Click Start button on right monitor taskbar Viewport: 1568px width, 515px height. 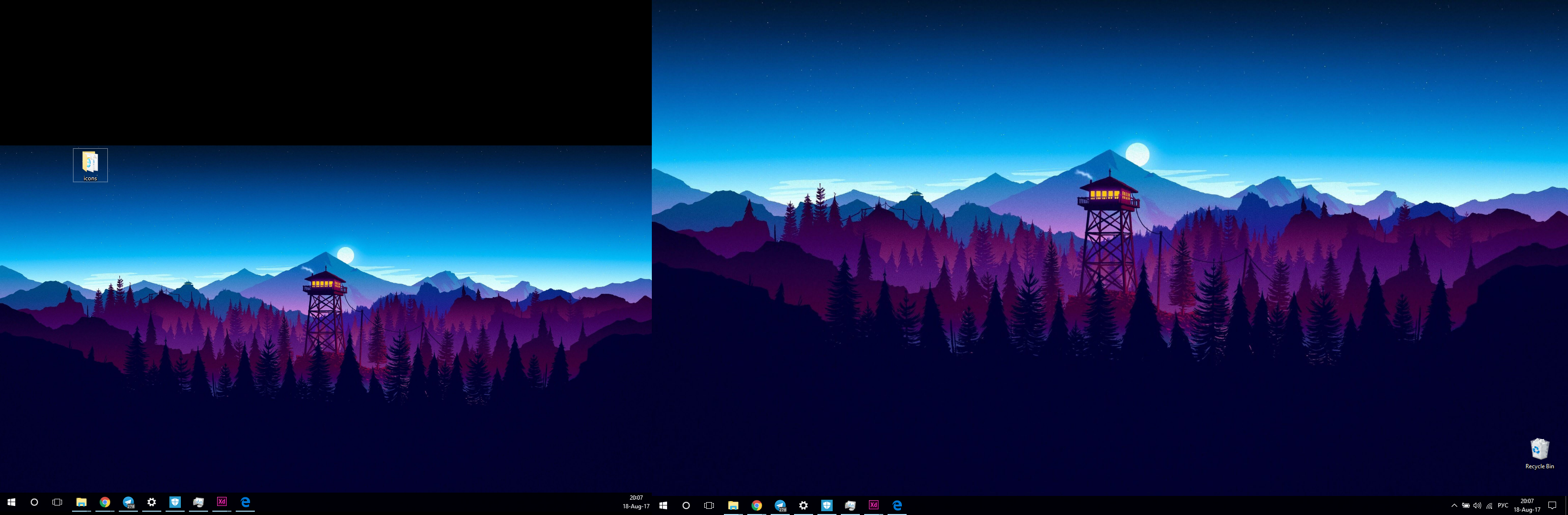[x=663, y=505]
